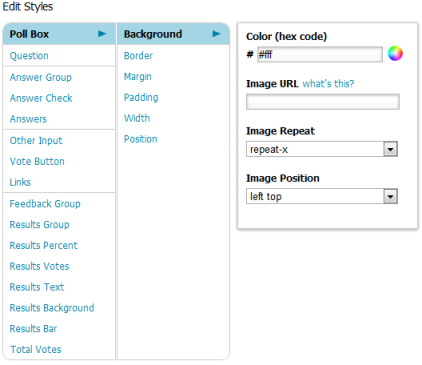Switch to the Padding property
This screenshot has width=422, height=365.
click(x=141, y=98)
